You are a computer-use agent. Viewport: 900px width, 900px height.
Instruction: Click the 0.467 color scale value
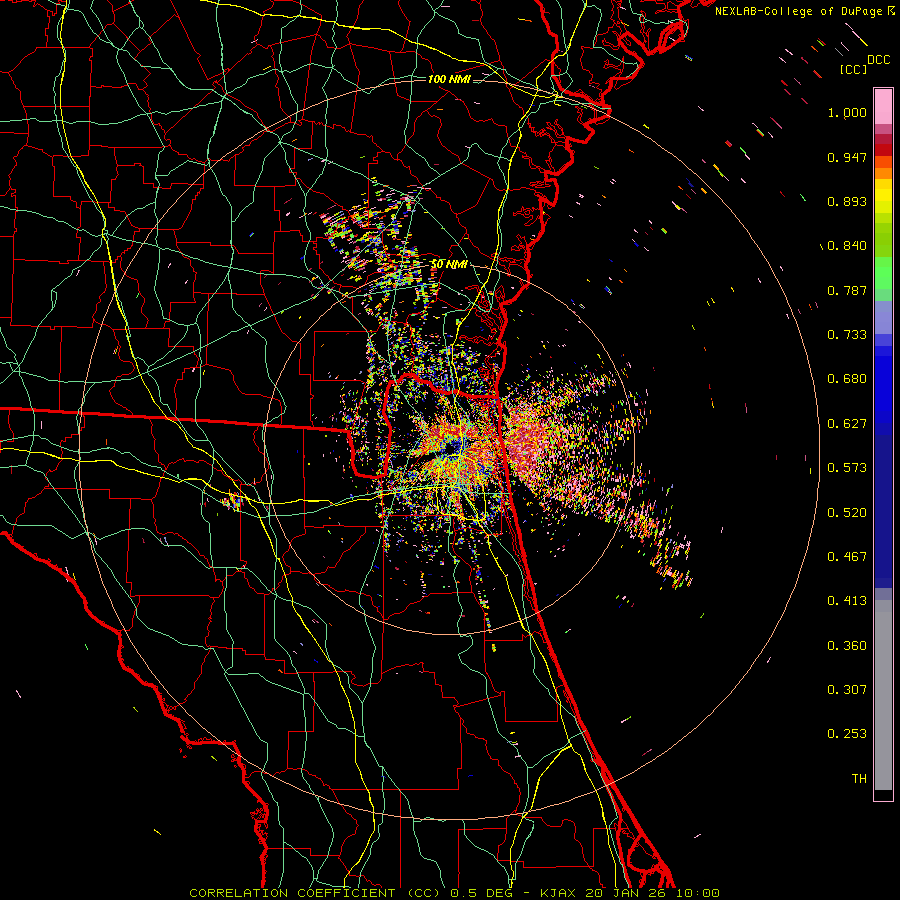point(847,557)
